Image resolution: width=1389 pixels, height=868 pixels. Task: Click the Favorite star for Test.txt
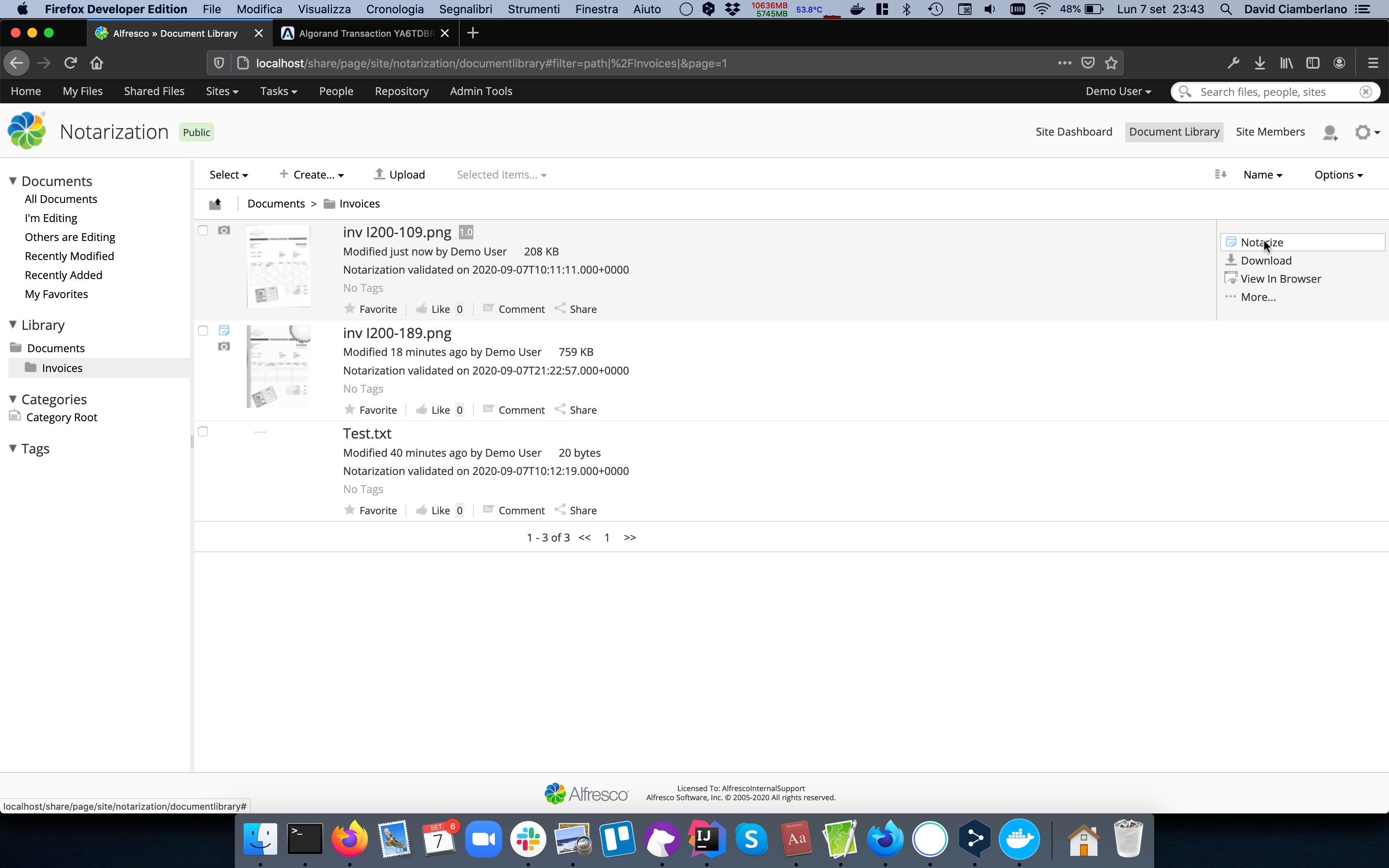point(350,510)
